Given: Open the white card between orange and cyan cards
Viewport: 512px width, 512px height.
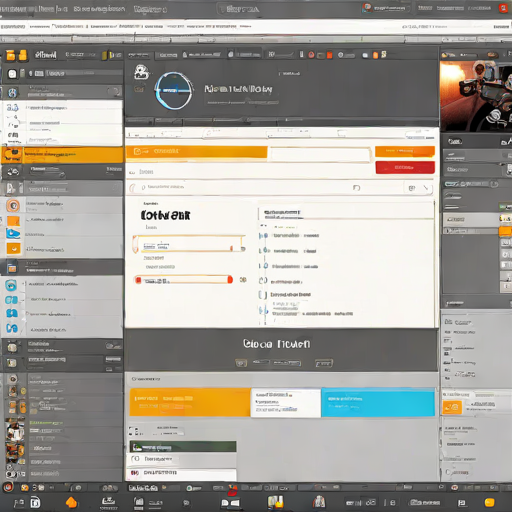Looking at the screenshot, I should click(x=286, y=402).
